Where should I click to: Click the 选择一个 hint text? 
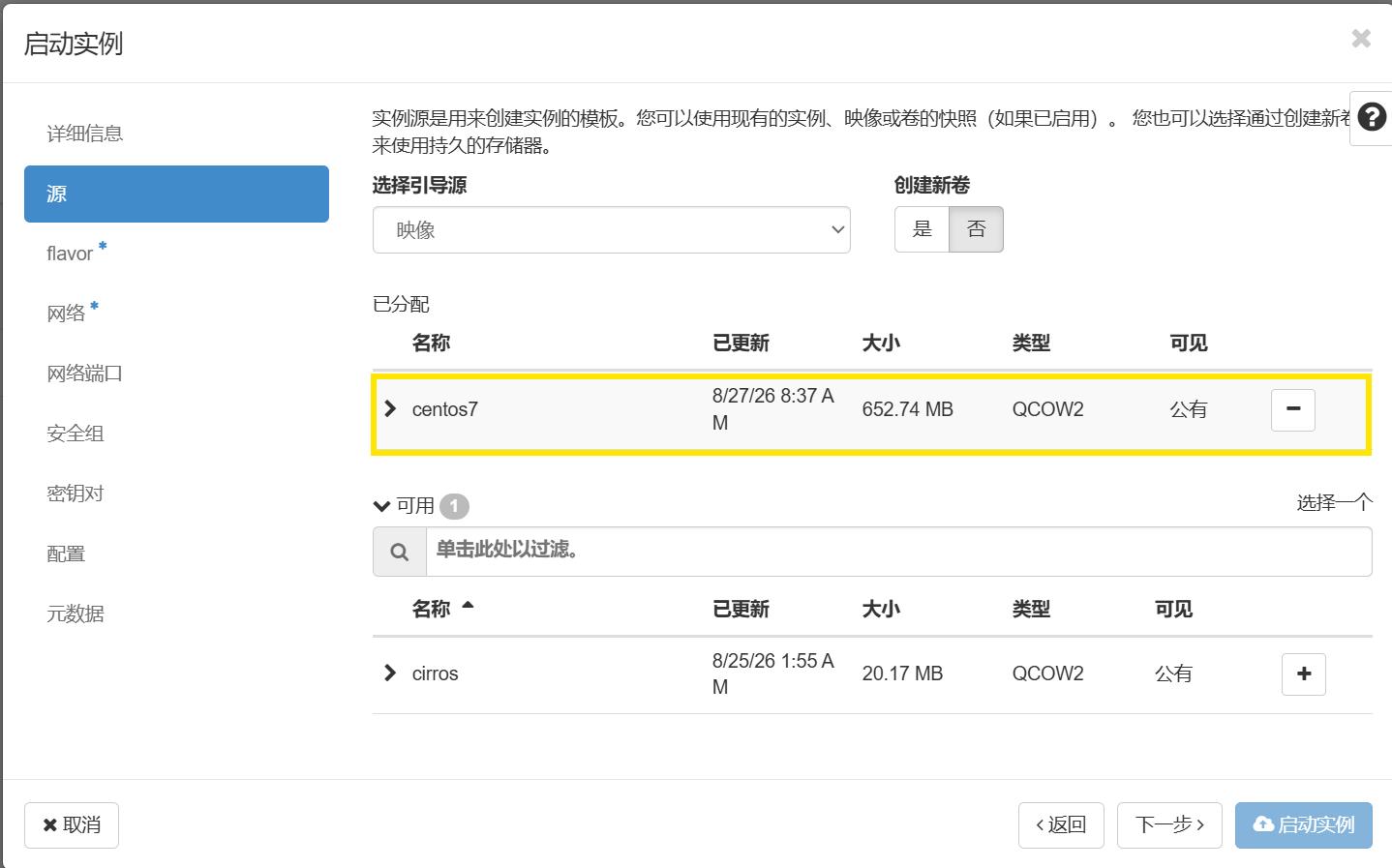pyautogui.click(x=1335, y=502)
